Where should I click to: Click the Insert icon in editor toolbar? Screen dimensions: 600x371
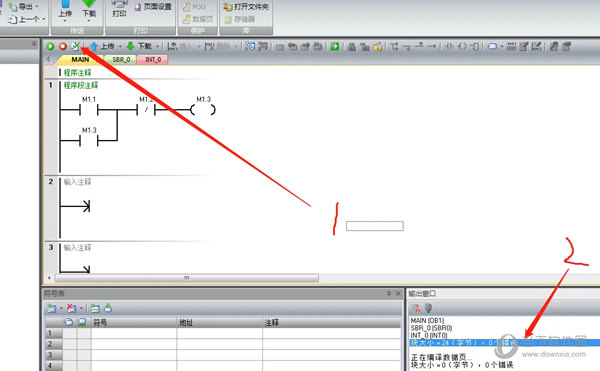[173, 46]
